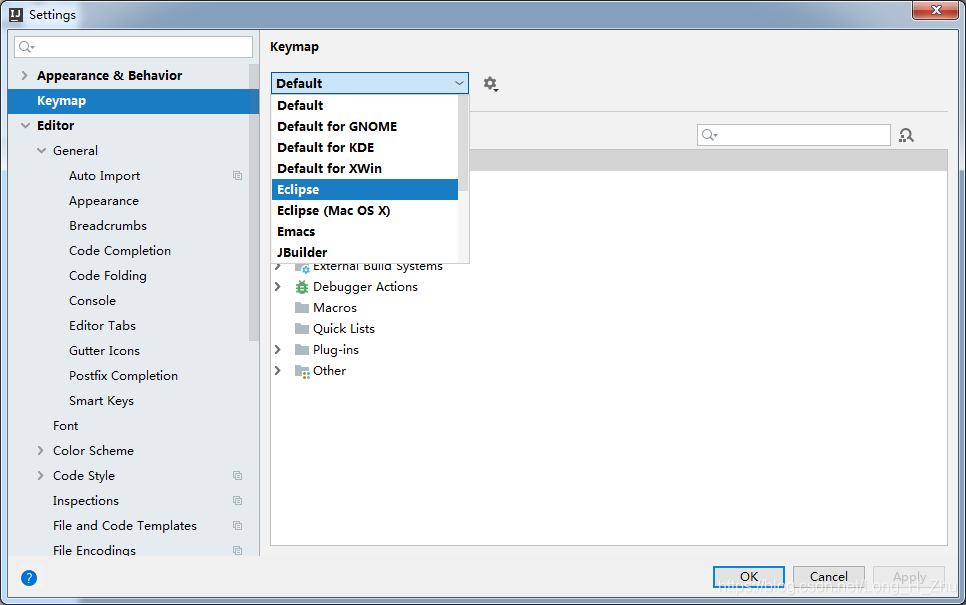The image size is (966, 605).
Task: Expand the Color Scheme node
Action: pos(41,451)
